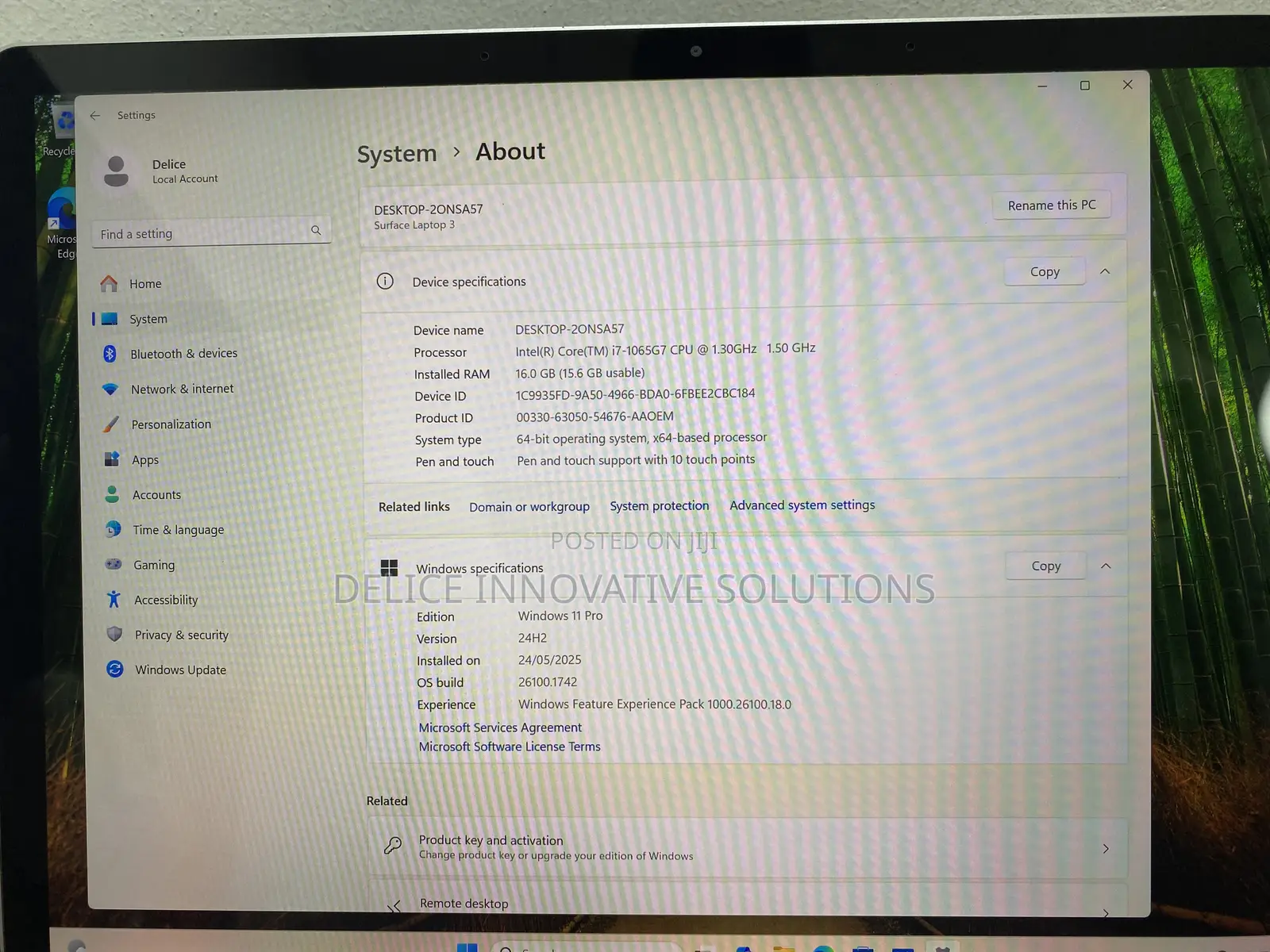1270x952 pixels.
Task: Click the processor value Intel Core i7-1065G7
Action: [x=665, y=350]
